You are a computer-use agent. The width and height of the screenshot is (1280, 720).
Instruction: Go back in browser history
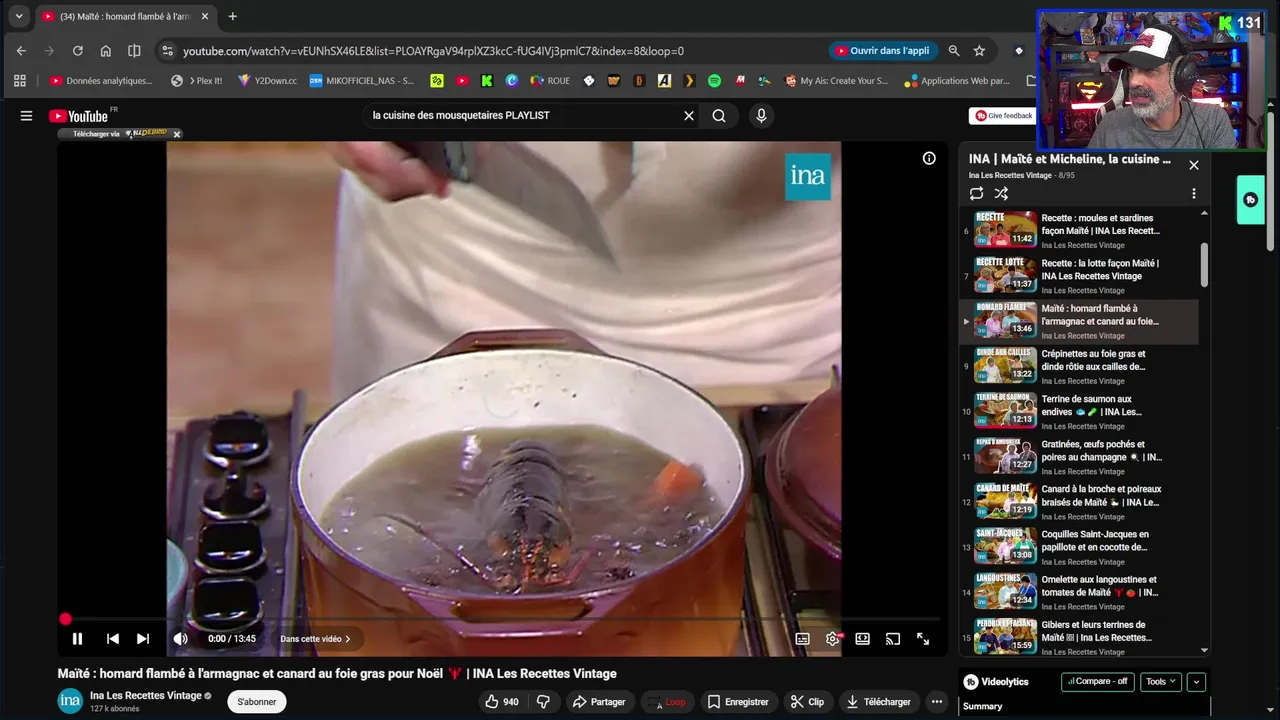tap(21, 51)
